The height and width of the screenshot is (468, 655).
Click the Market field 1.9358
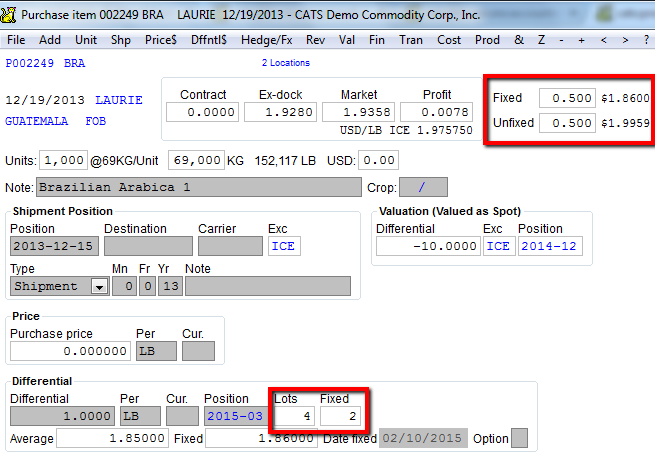(358, 112)
